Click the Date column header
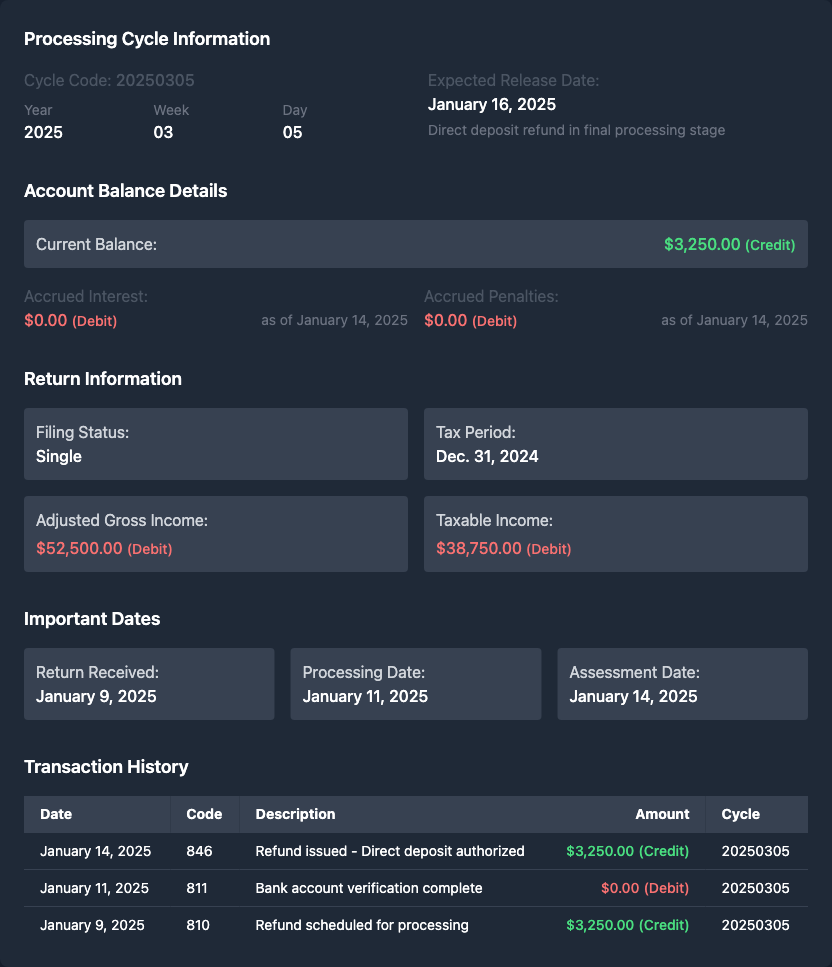The image size is (832, 967). point(56,814)
